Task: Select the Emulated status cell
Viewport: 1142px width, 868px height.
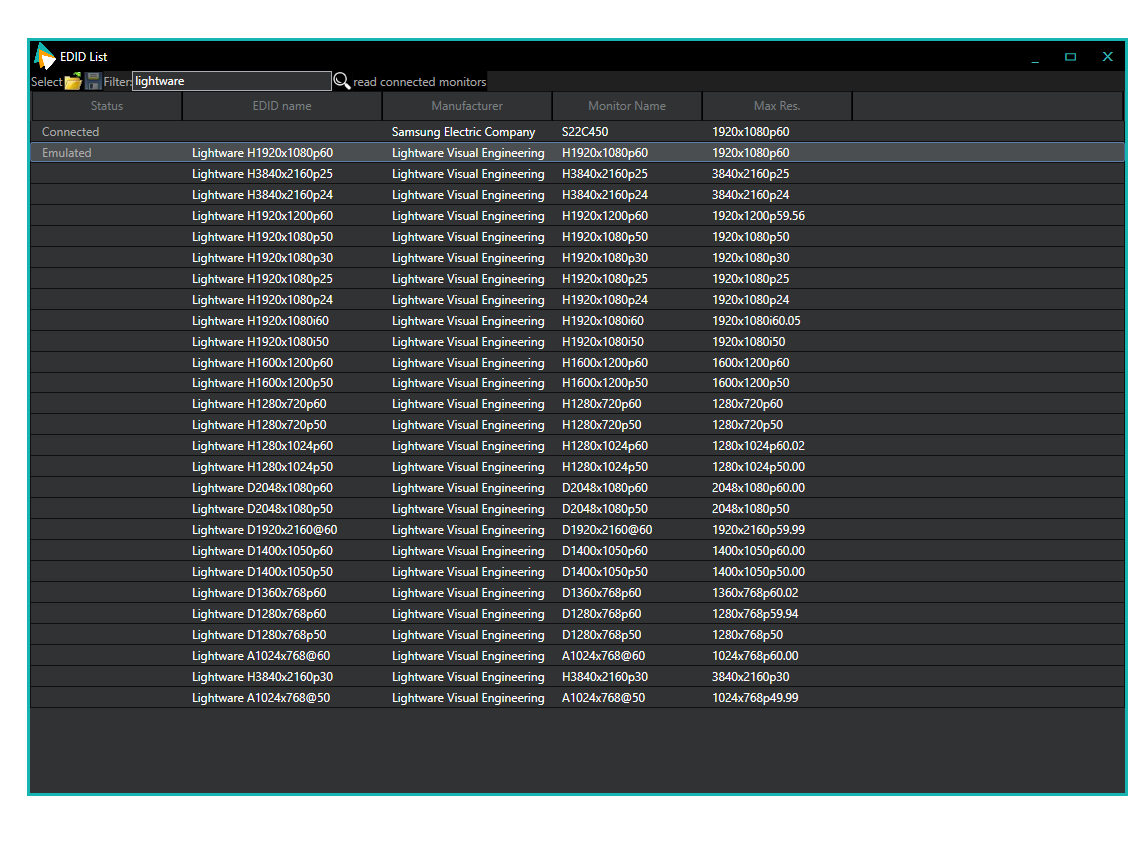Action: pyautogui.click(x=67, y=153)
